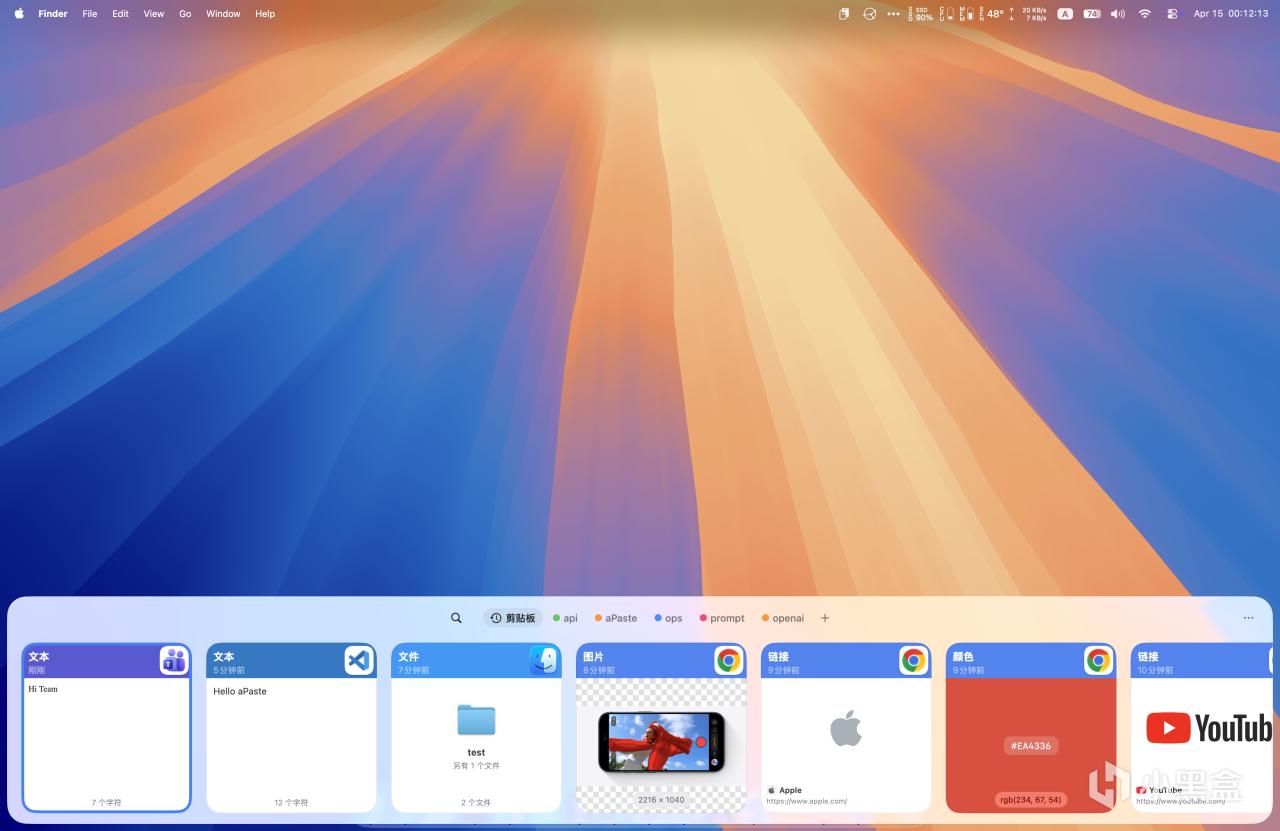The image size is (1280, 831).
Task: Click the Apple site title in the link card
Action: point(791,790)
